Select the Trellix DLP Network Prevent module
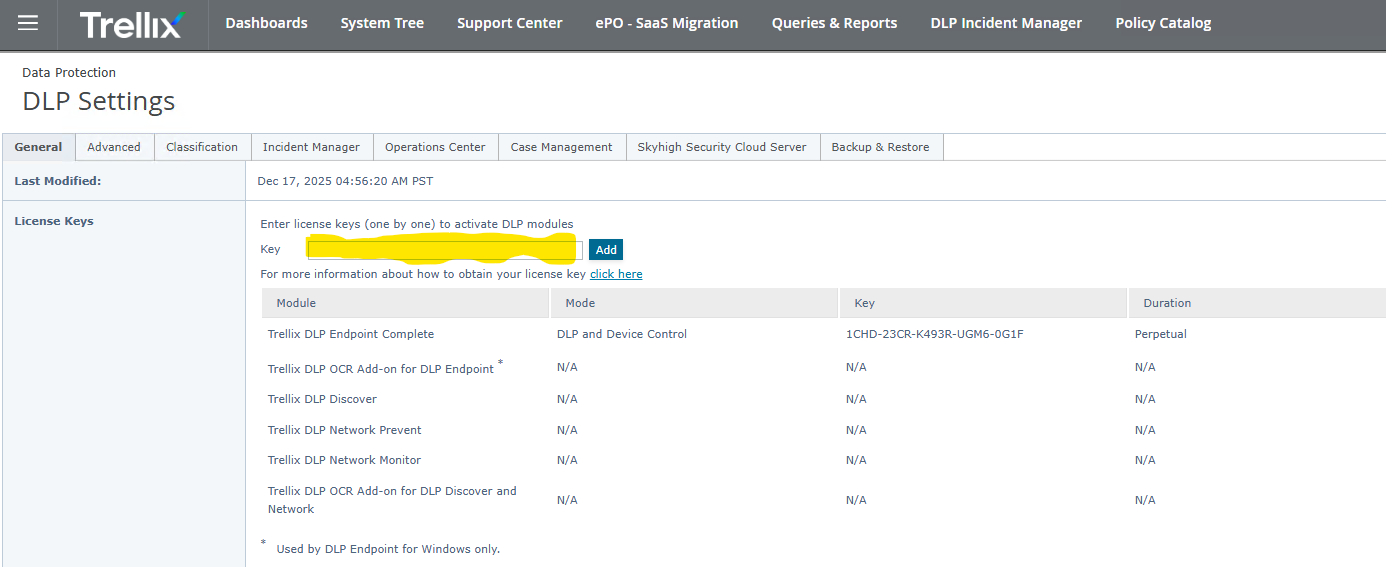Image resolution: width=1386 pixels, height=567 pixels. click(345, 430)
